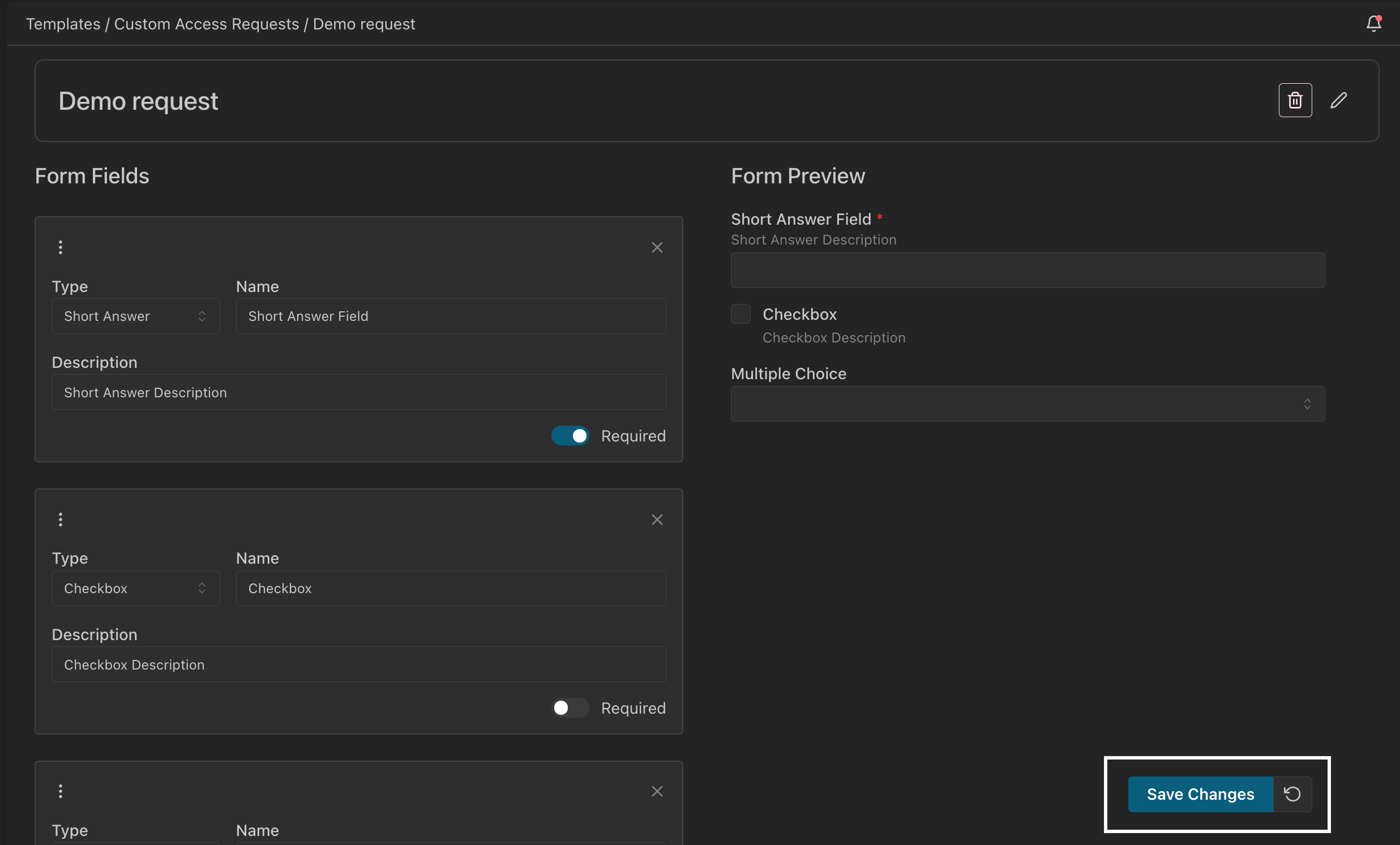Screen dimensions: 1400x845
Task: Go to the Templates breadcrumb
Action: coord(63,24)
